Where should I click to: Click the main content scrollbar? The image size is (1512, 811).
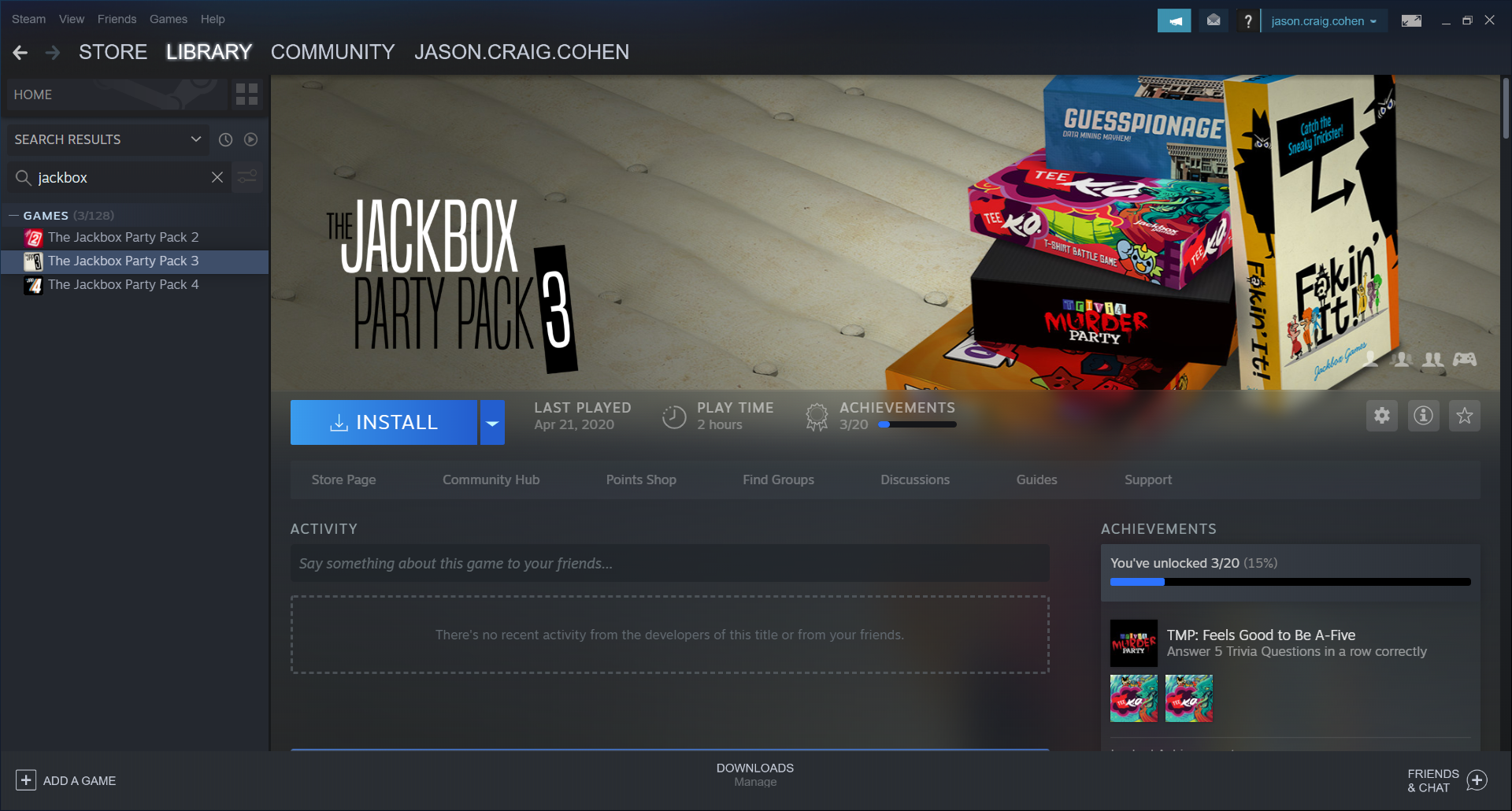pyautogui.click(x=1506, y=109)
